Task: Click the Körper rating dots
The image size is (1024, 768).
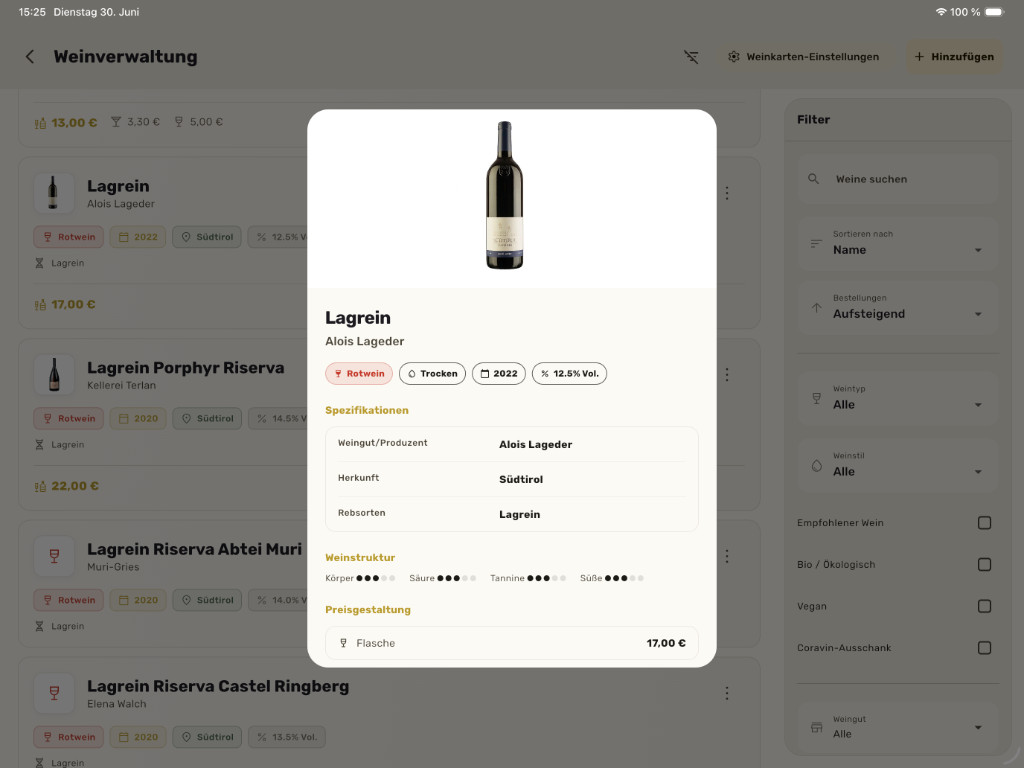Action: (376, 578)
